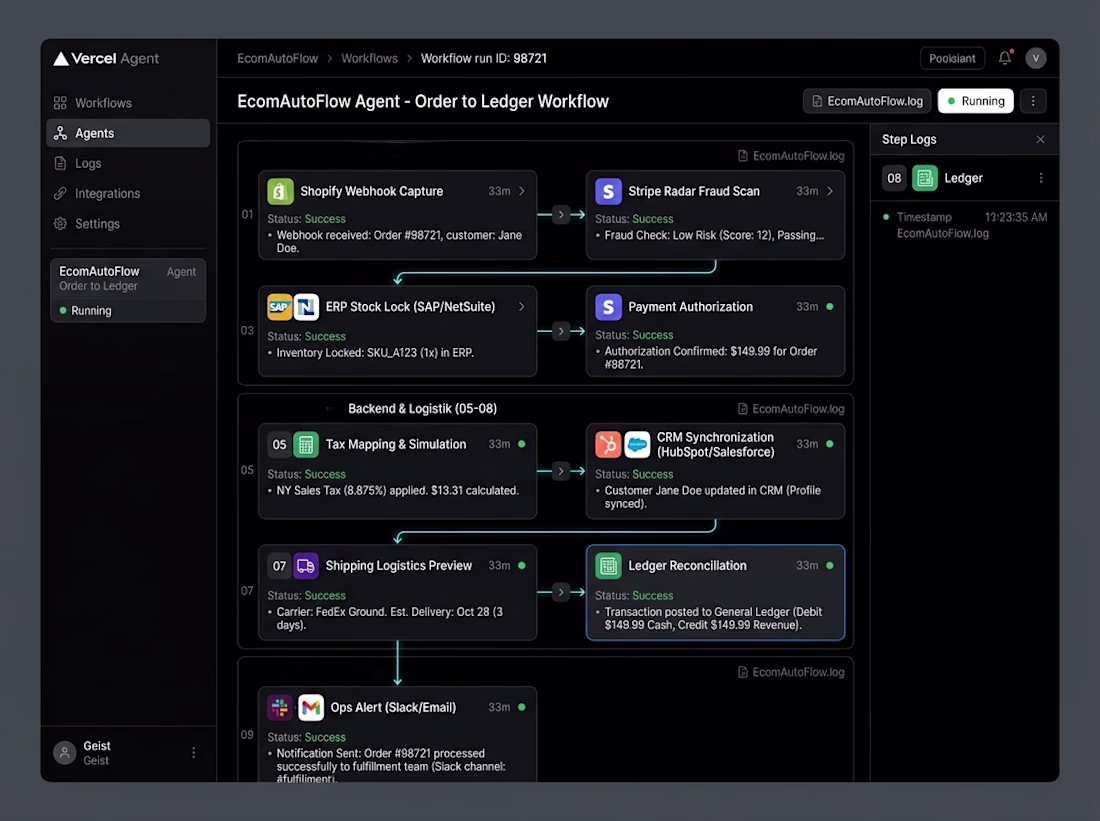The width and height of the screenshot is (1100, 821).
Task: Click the Logs document icon in sidebar
Action: click(x=60, y=163)
